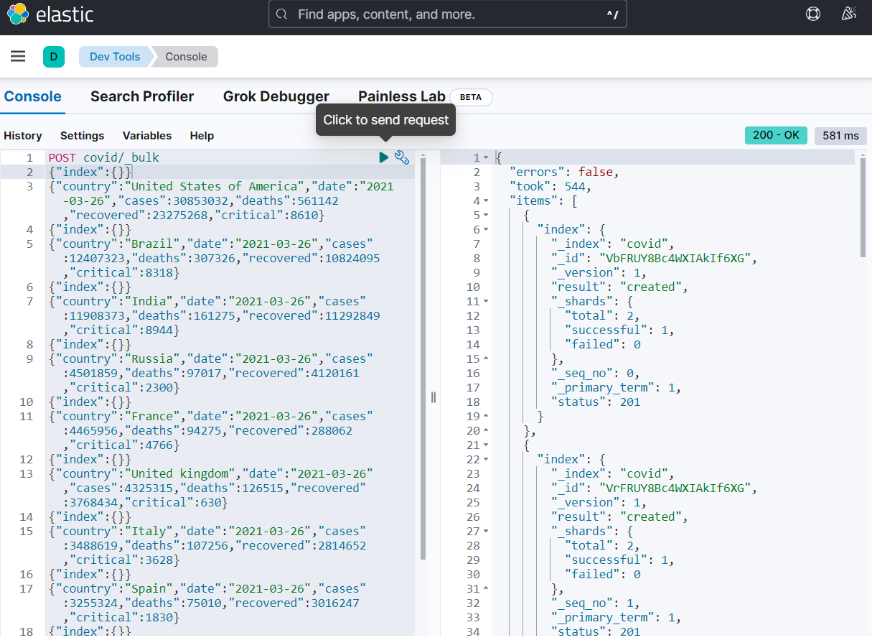The height and width of the screenshot is (636, 872).
Task: Collapse second "index" object at line 22
Action: [x=486, y=460]
